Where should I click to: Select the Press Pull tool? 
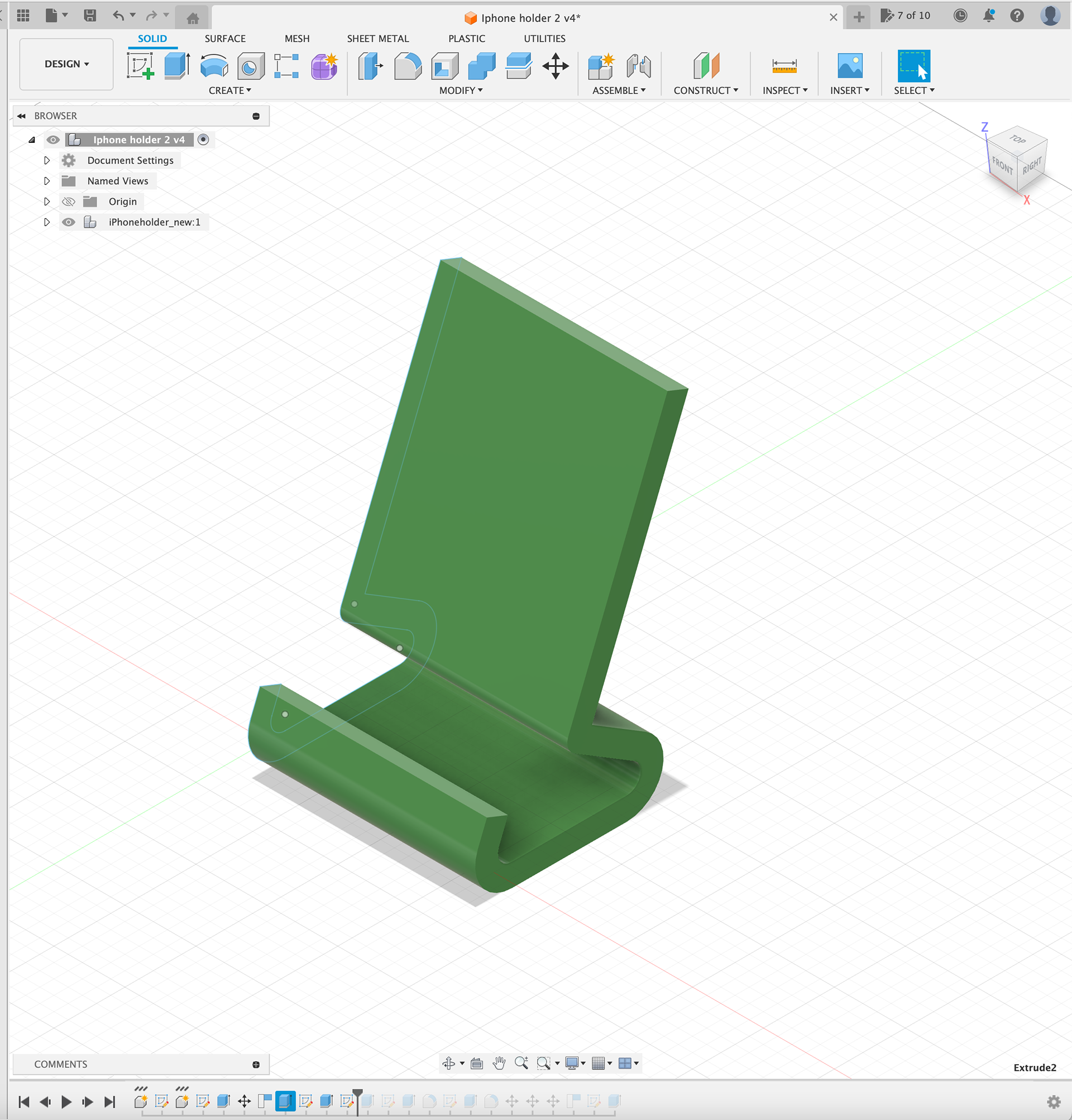pyautogui.click(x=370, y=66)
